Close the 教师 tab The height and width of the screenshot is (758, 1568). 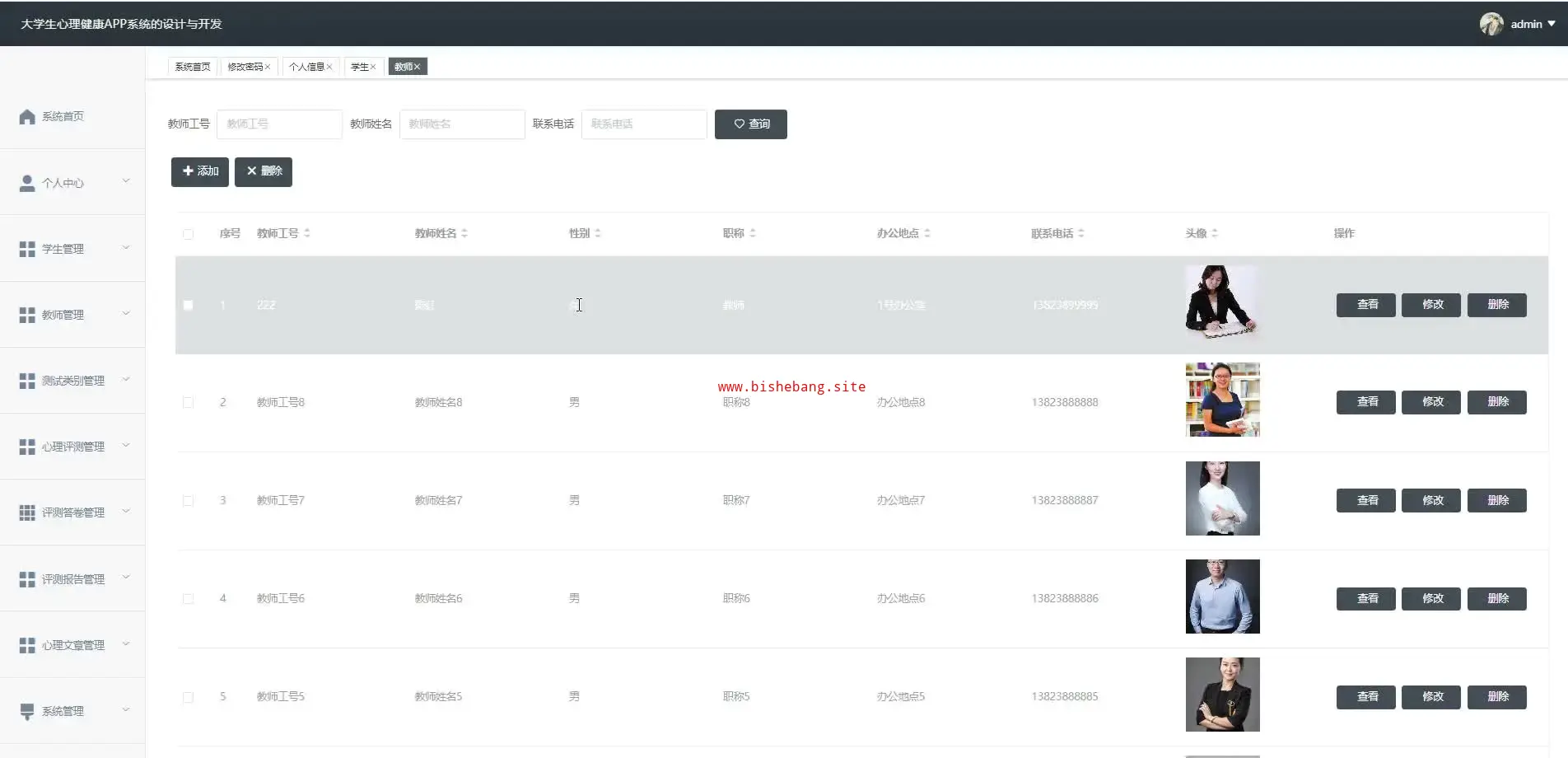(x=417, y=67)
